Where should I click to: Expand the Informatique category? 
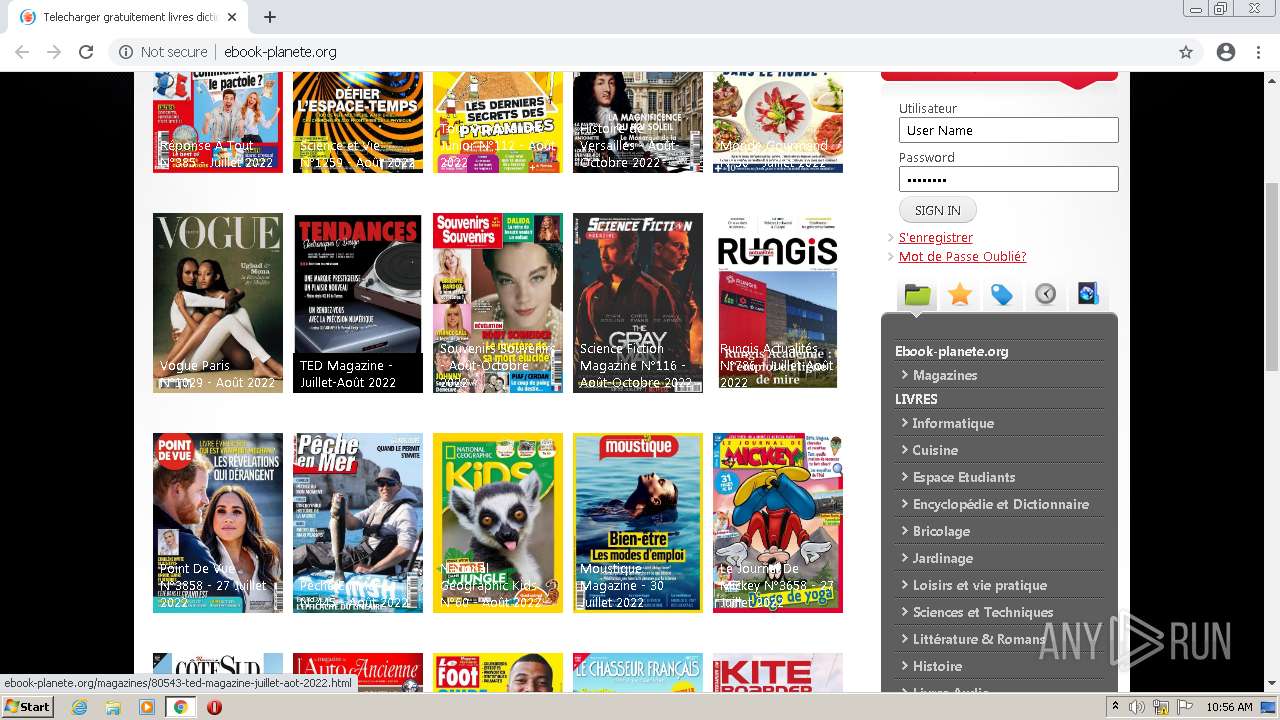click(x=952, y=423)
